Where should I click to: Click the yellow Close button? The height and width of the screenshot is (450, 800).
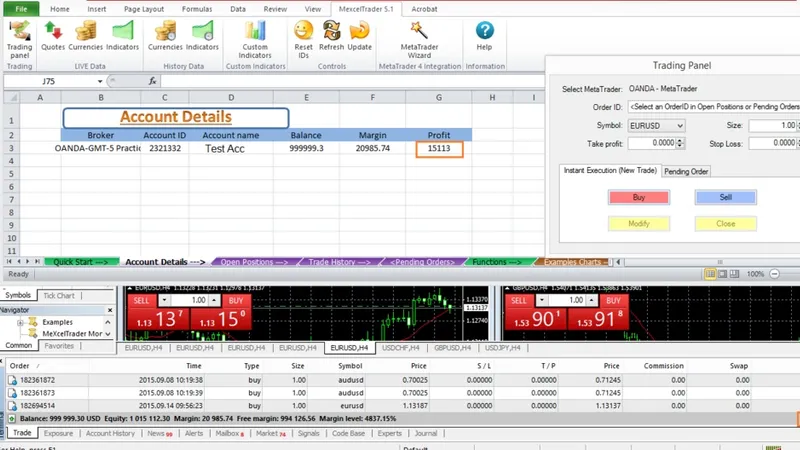[726, 223]
